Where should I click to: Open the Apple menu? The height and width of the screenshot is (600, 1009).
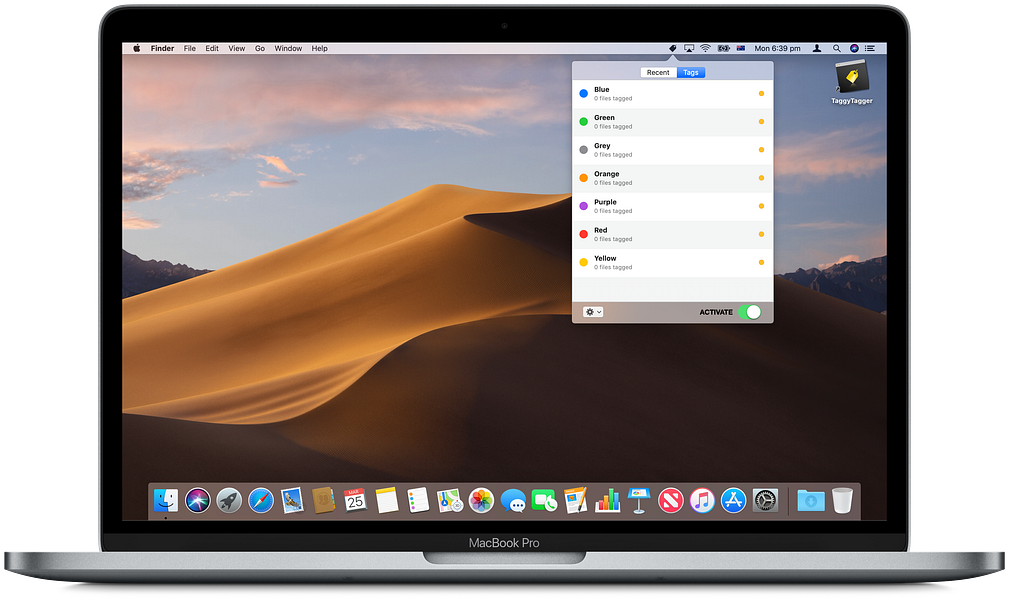pyautogui.click(x=136, y=48)
